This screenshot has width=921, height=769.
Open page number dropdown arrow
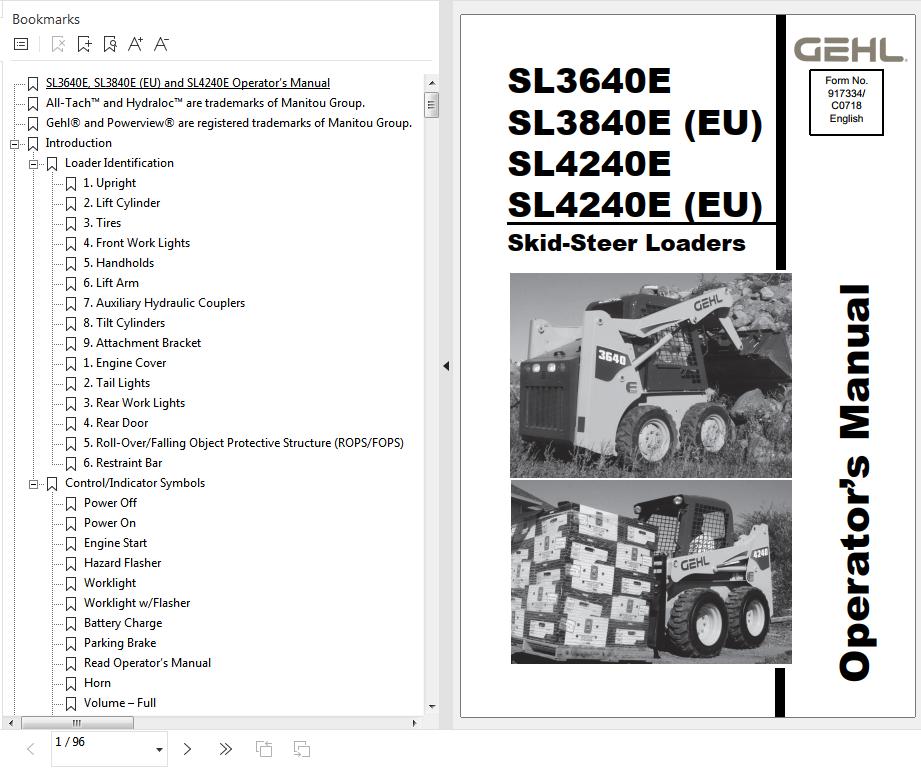click(159, 750)
